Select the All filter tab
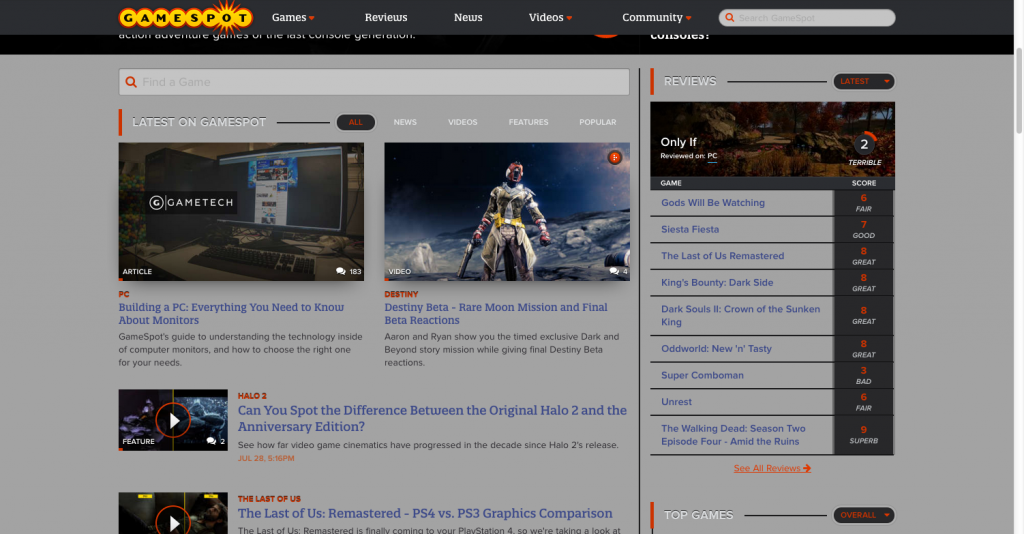1024x534 pixels. (355, 122)
